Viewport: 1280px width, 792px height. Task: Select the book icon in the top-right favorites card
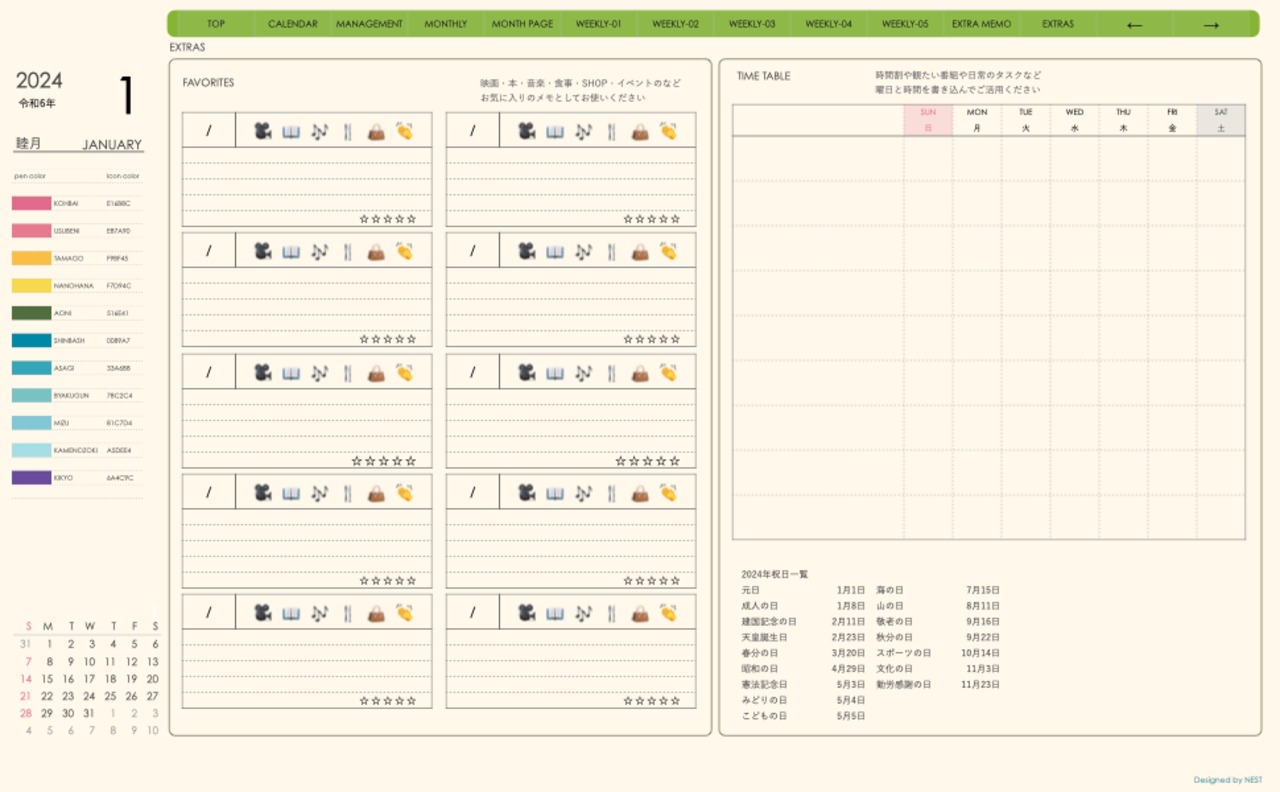click(x=555, y=131)
